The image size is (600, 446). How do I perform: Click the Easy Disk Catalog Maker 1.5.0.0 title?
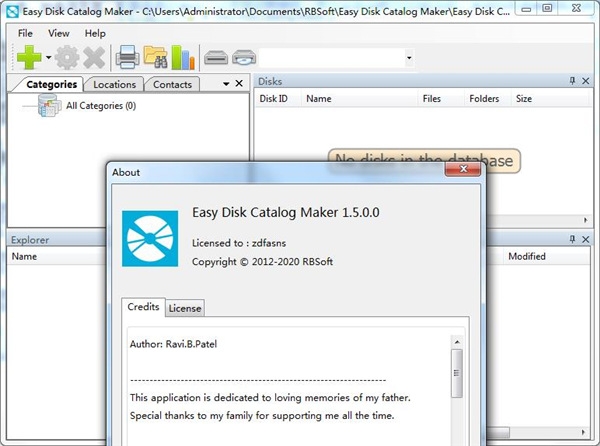click(x=286, y=212)
